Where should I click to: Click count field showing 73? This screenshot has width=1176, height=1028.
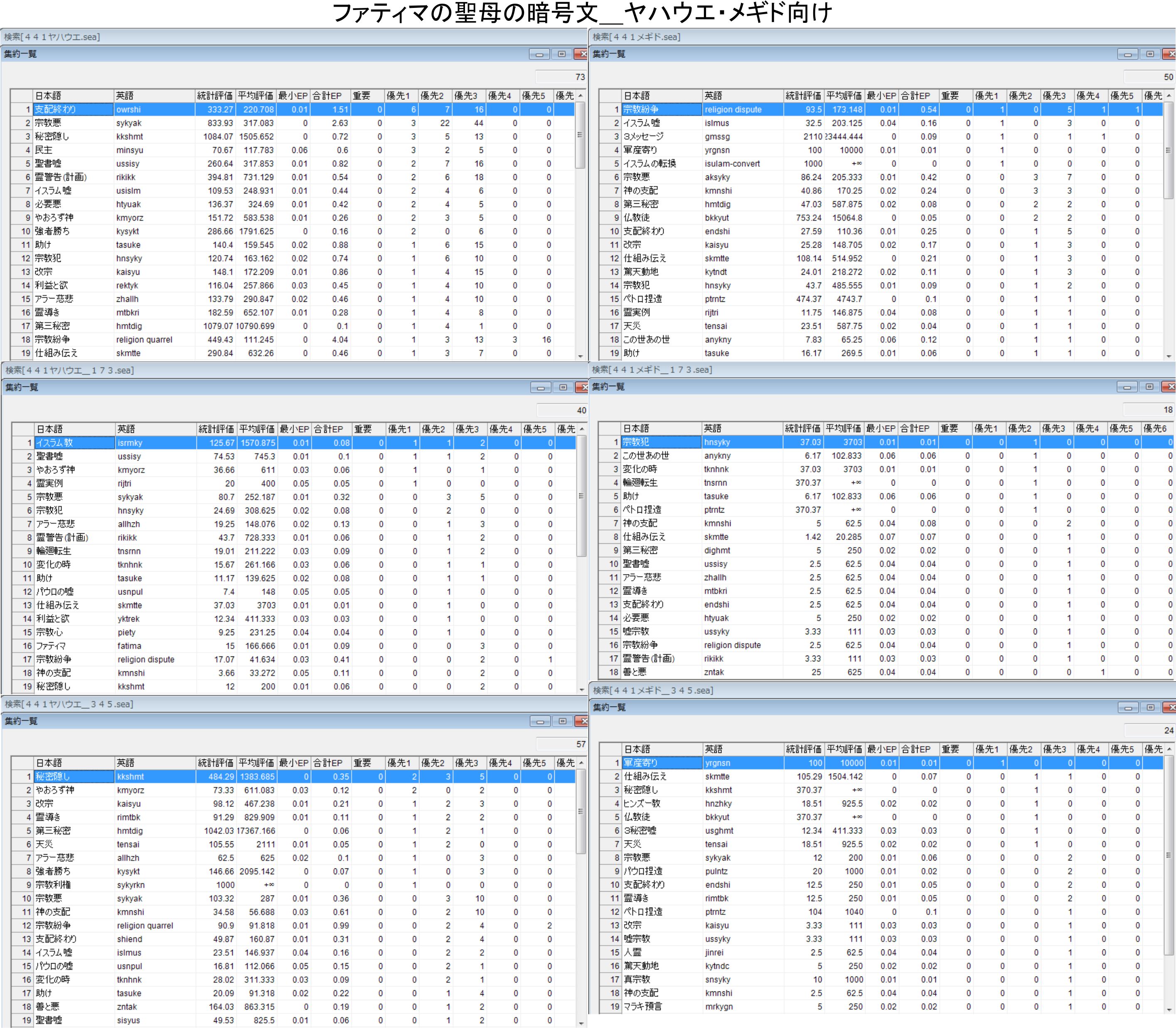pyautogui.click(x=561, y=77)
